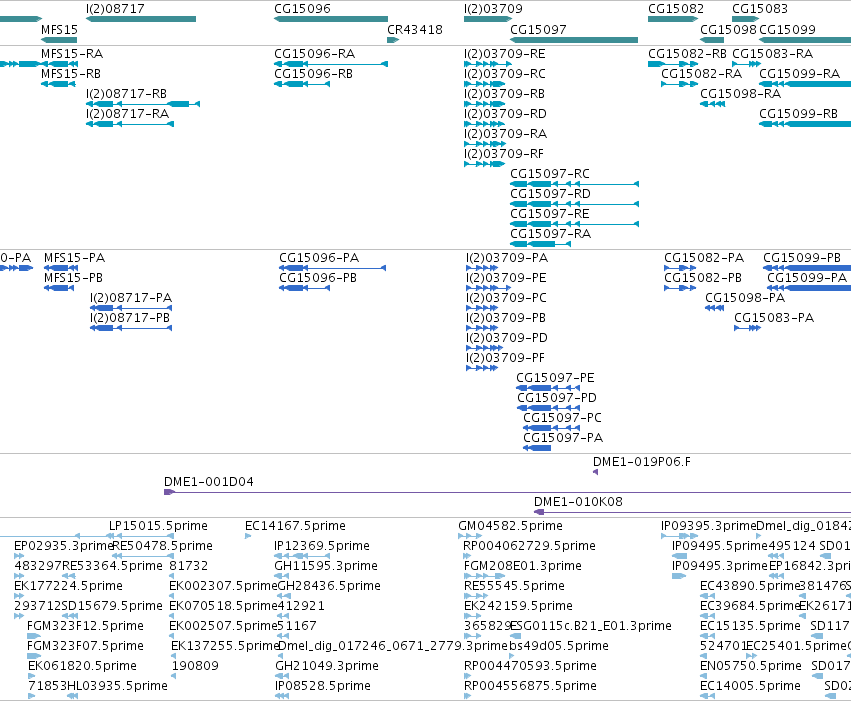
Task: Select the MFS15 gene feature
Action: pos(59,40)
